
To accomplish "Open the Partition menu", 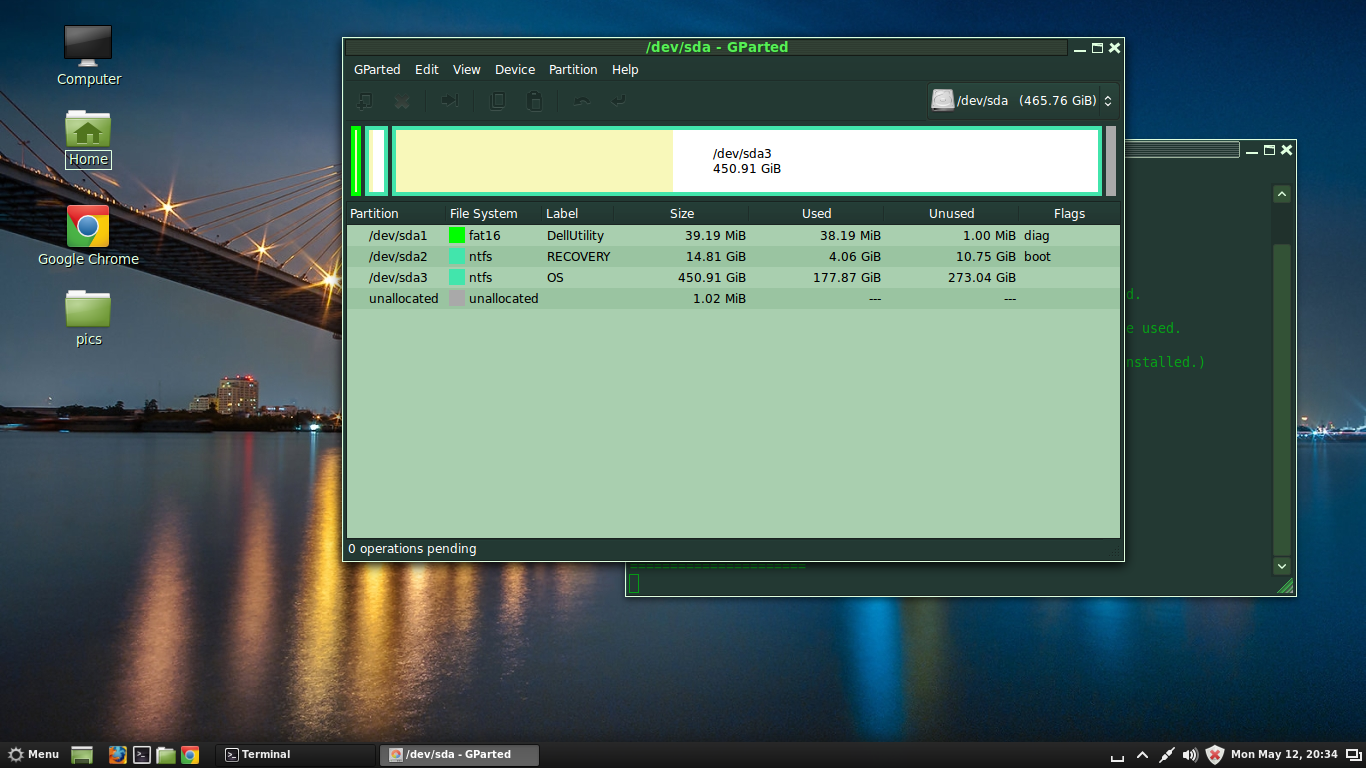I will [x=573, y=70].
